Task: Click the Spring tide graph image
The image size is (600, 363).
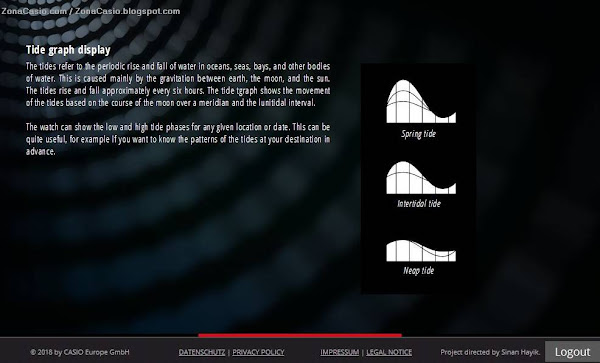Action: tap(421, 101)
